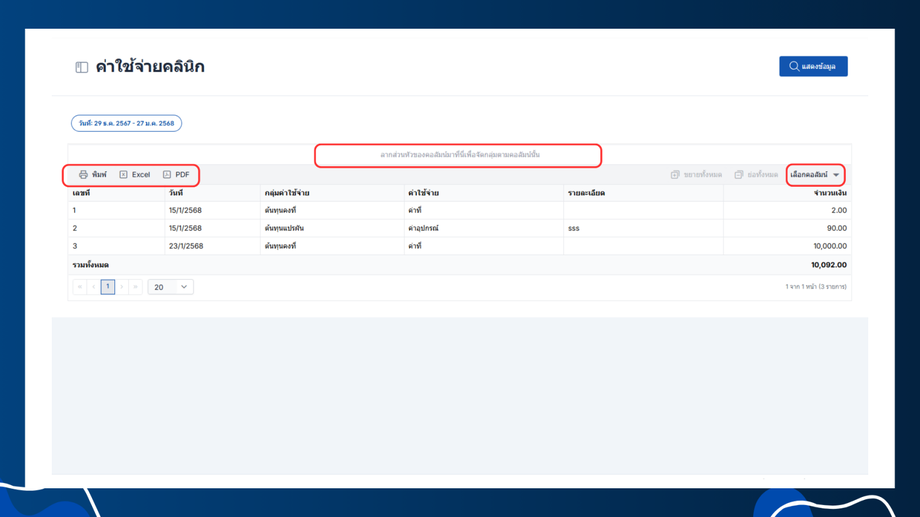Select page 1 in the pager
This screenshot has height=517, width=920.
(x=108, y=287)
